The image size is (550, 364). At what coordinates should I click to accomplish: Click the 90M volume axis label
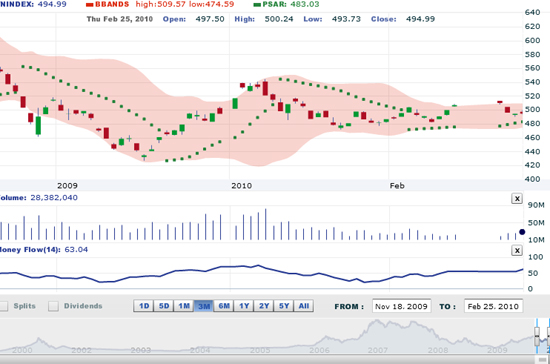(536, 205)
